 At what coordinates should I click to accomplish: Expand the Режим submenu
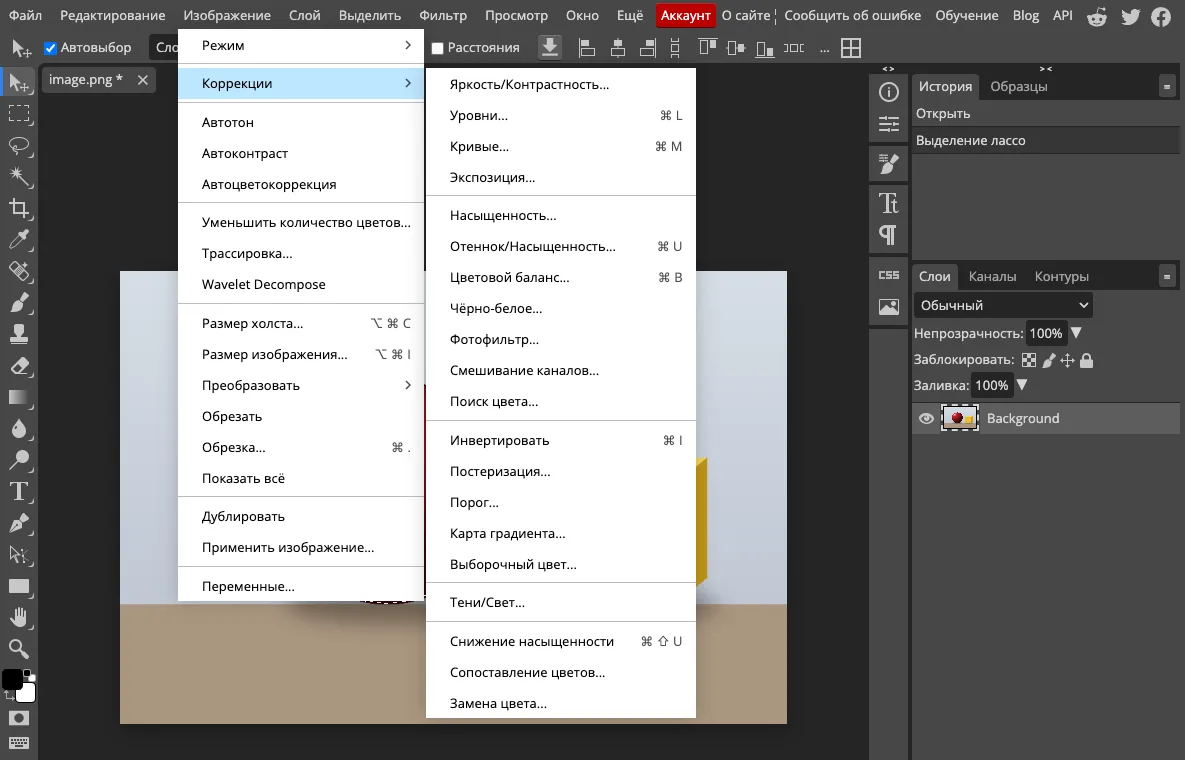pyautogui.click(x=301, y=45)
